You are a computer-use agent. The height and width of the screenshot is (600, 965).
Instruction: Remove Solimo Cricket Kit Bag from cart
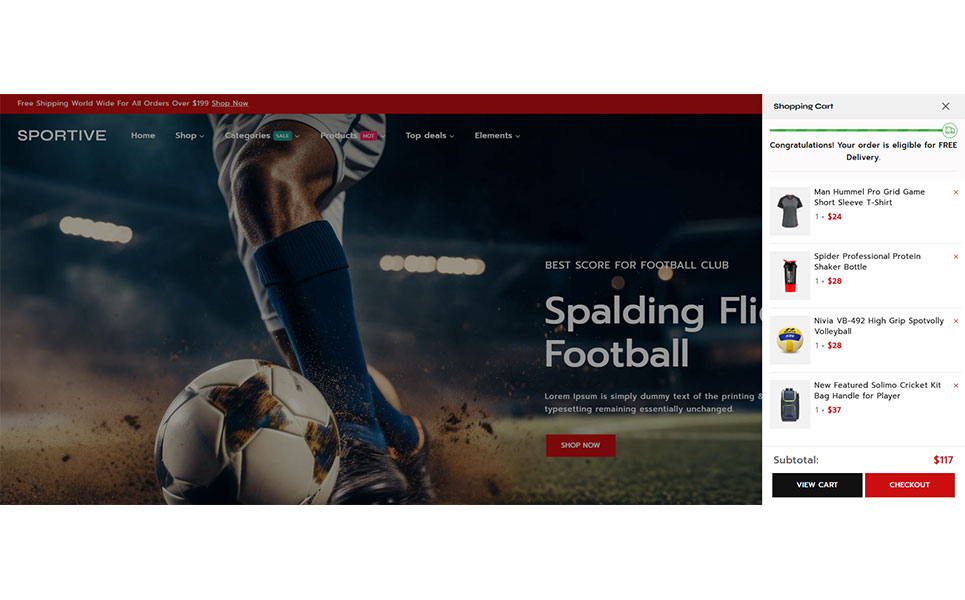[956, 386]
